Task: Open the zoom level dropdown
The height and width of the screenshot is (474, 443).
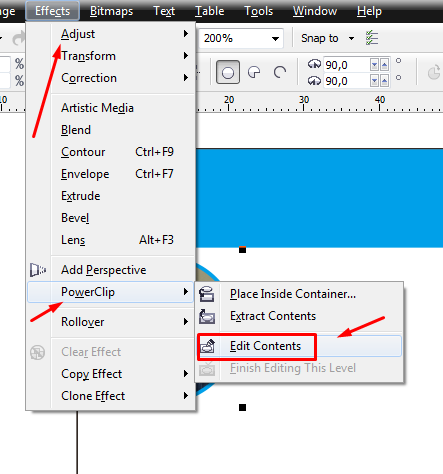Action: point(275,39)
